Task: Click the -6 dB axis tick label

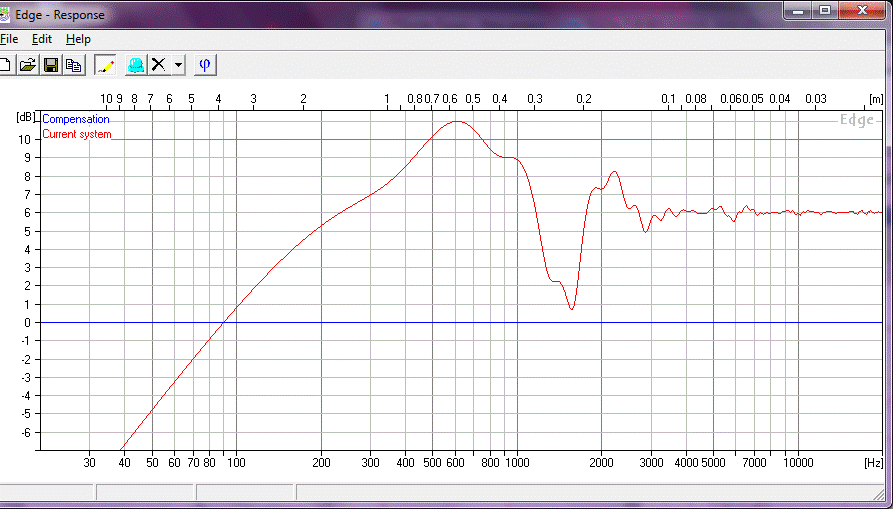Action: tap(27, 432)
